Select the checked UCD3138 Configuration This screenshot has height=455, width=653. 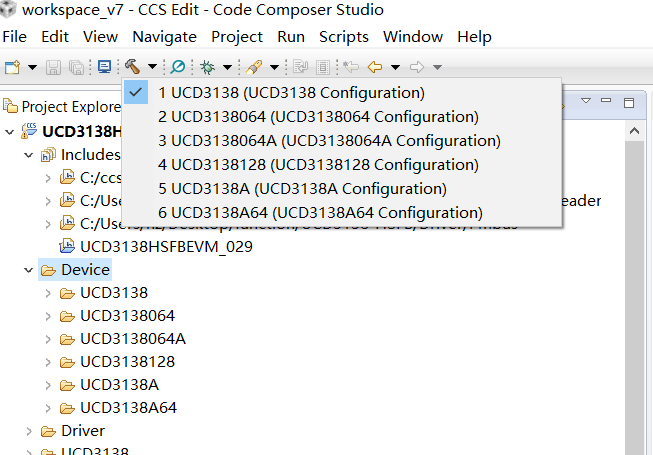point(291,93)
